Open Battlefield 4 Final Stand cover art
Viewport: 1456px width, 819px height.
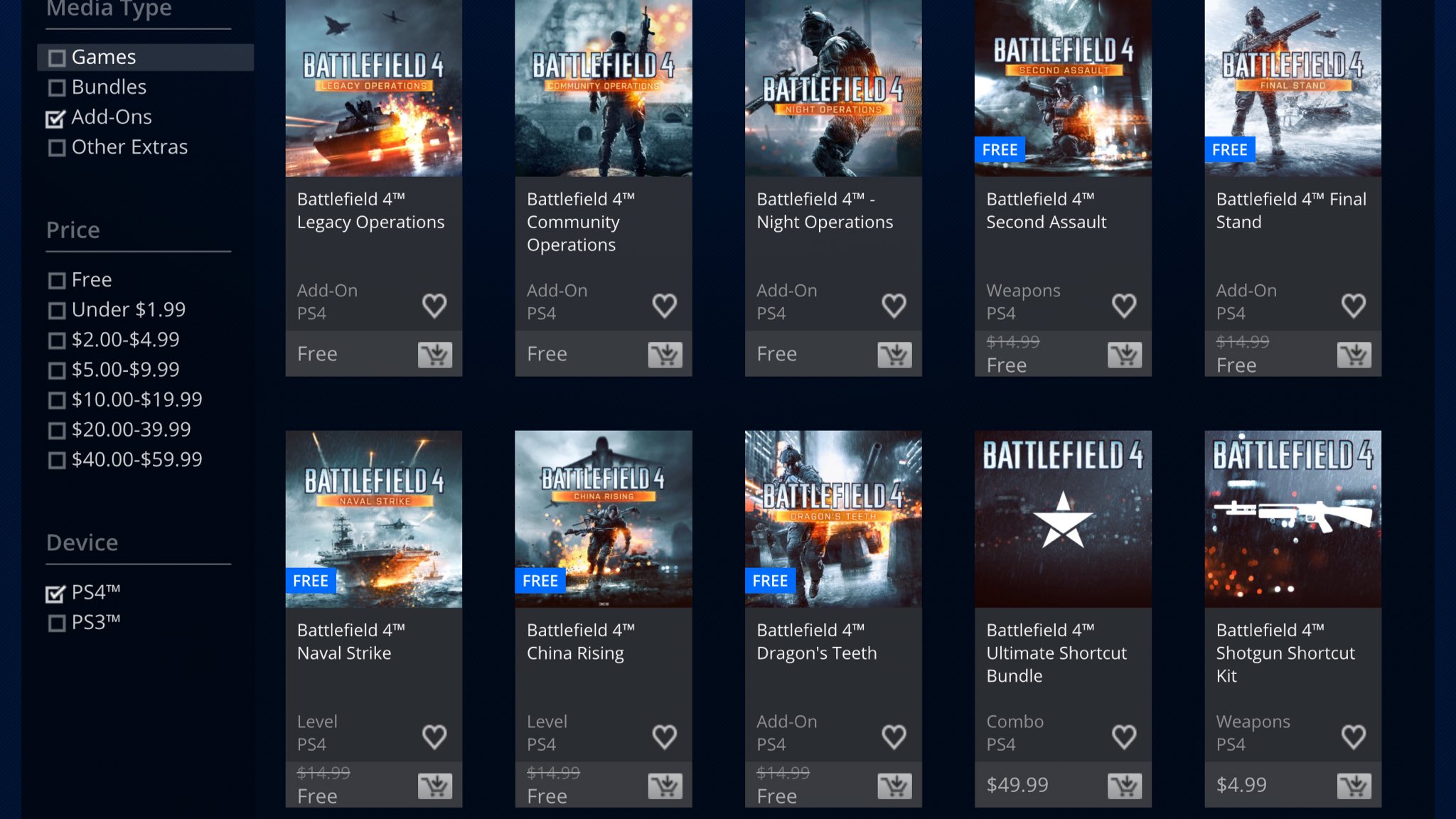point(1293,88)
